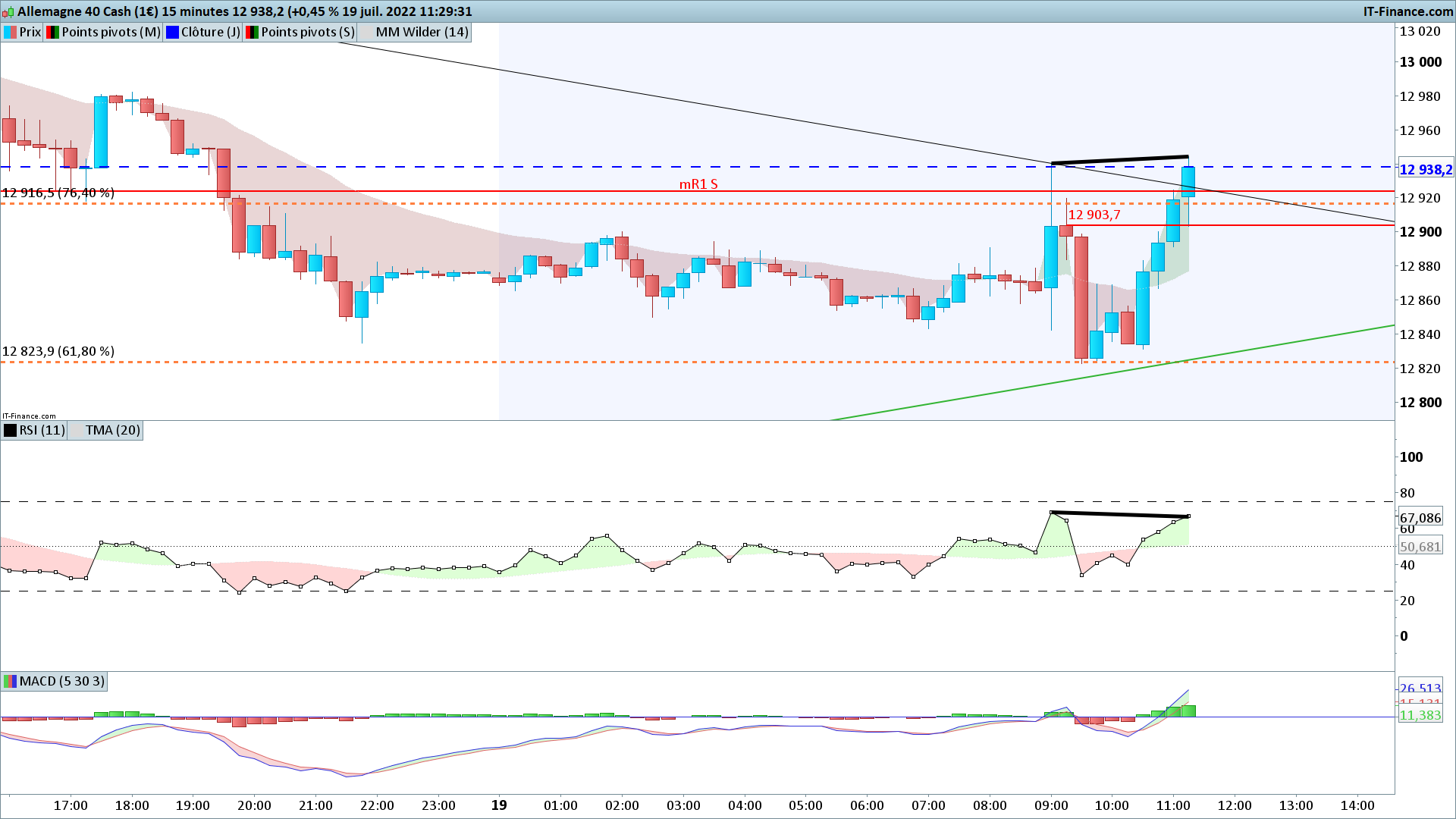
Task: Click the current price tag 12 938,2
Action: click(1425, 170)
